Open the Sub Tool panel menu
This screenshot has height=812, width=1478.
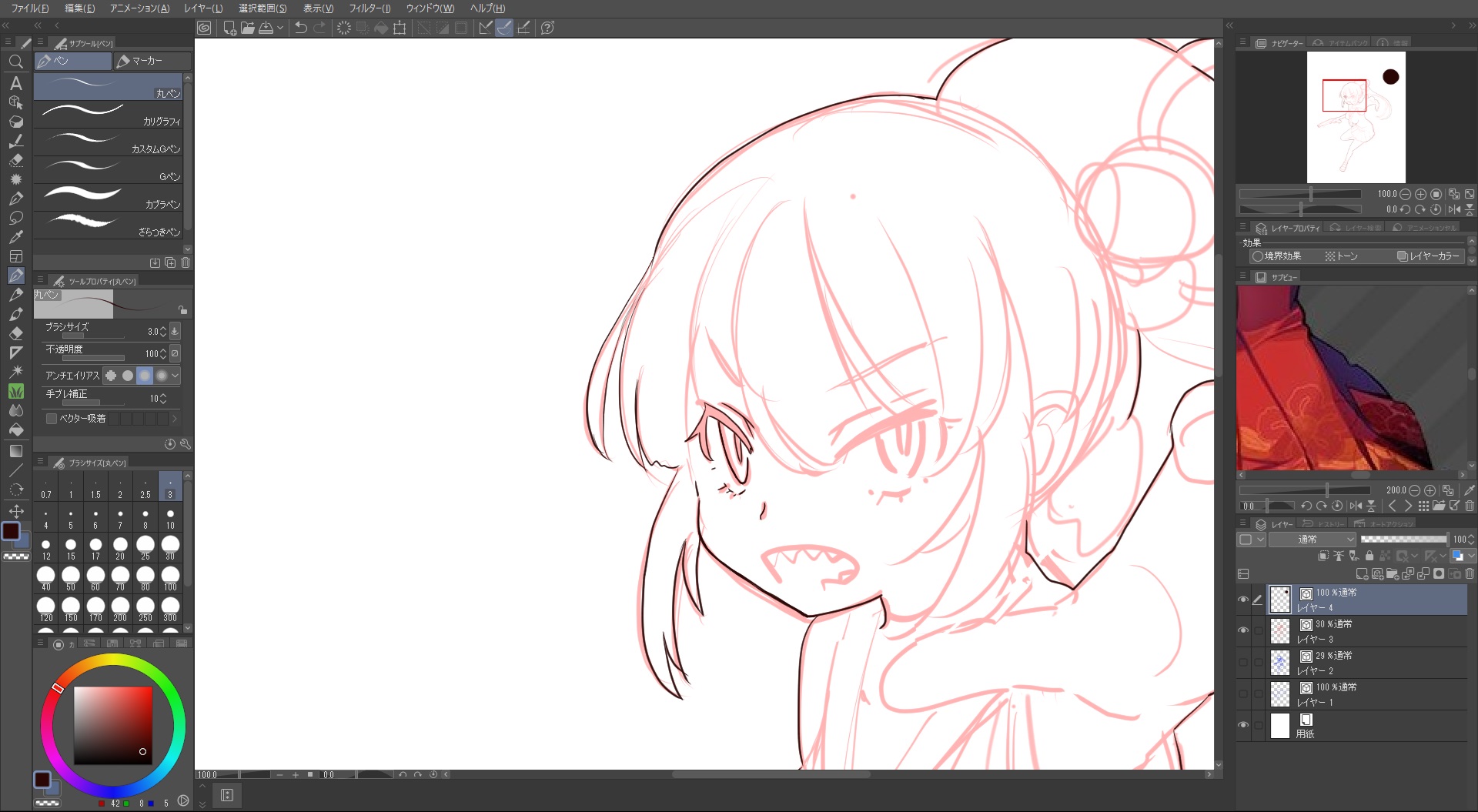point(40,43)
